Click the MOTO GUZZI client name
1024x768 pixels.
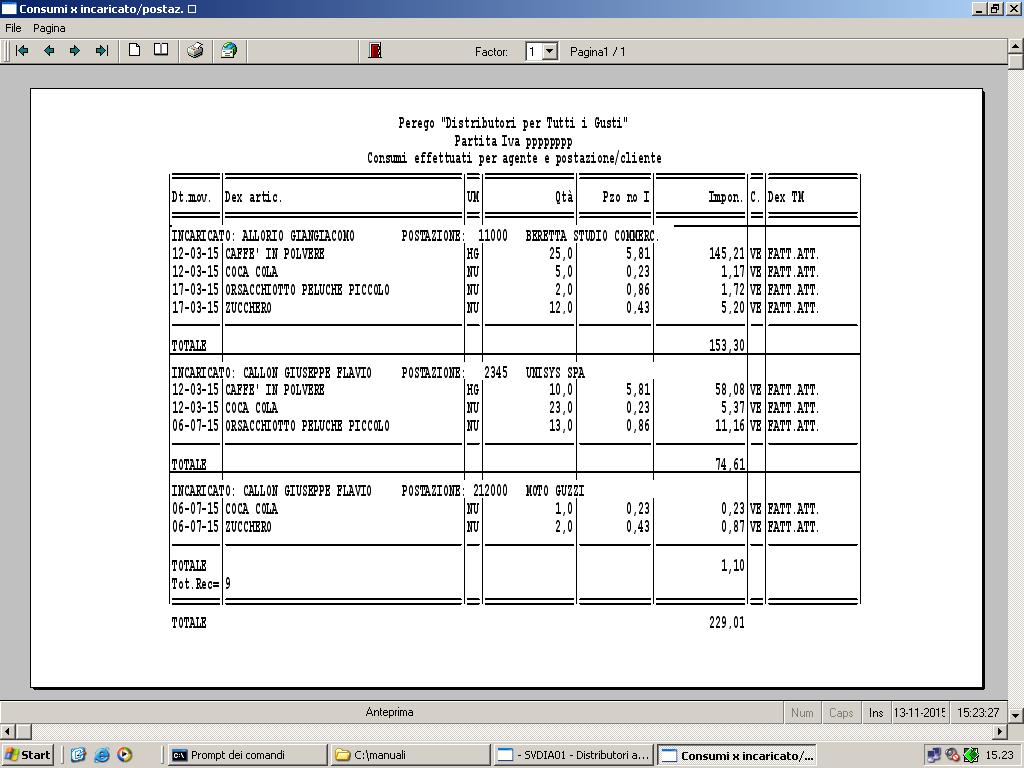(x=554, y=490)
